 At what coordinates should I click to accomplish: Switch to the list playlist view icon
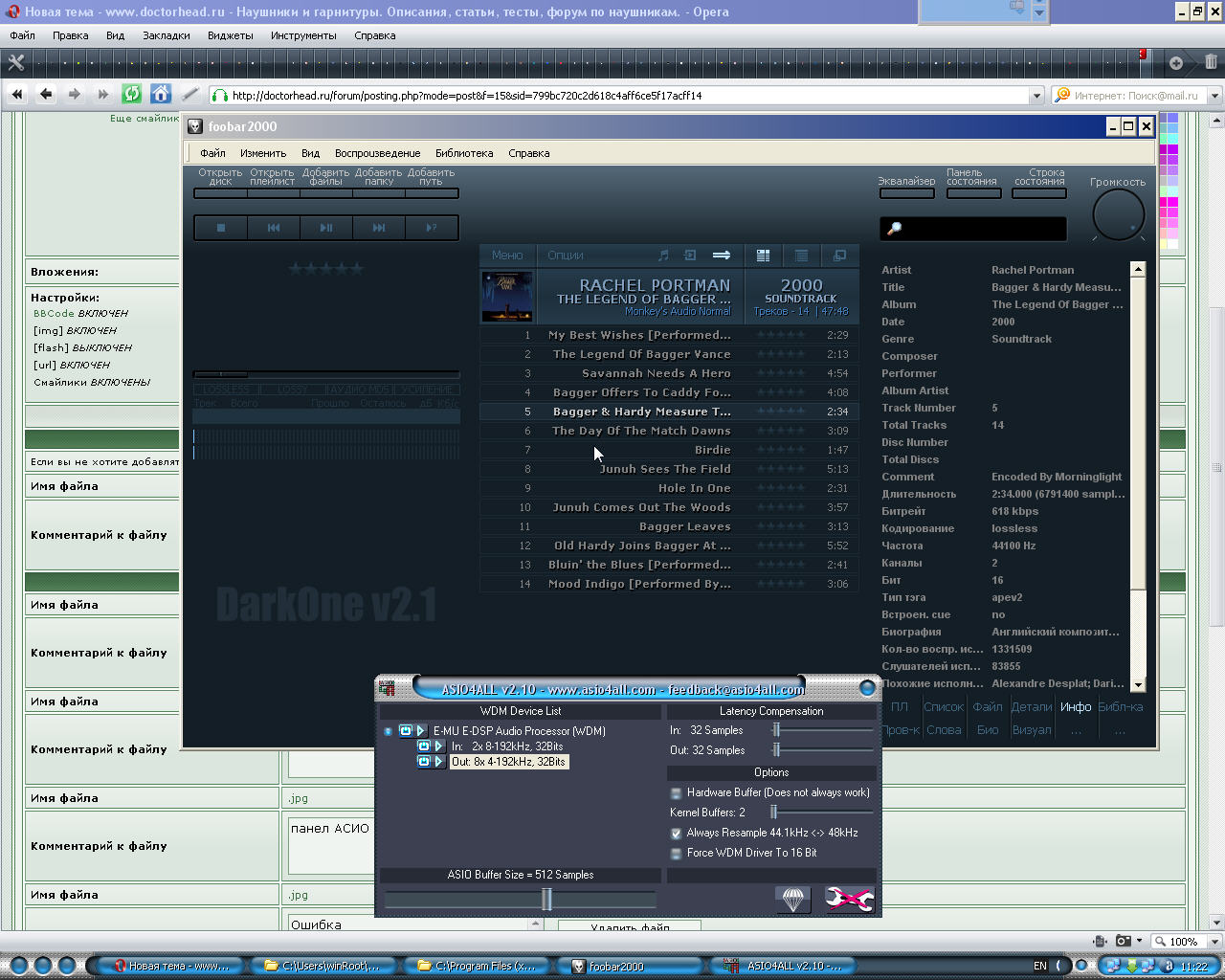(x=801, y=256)
